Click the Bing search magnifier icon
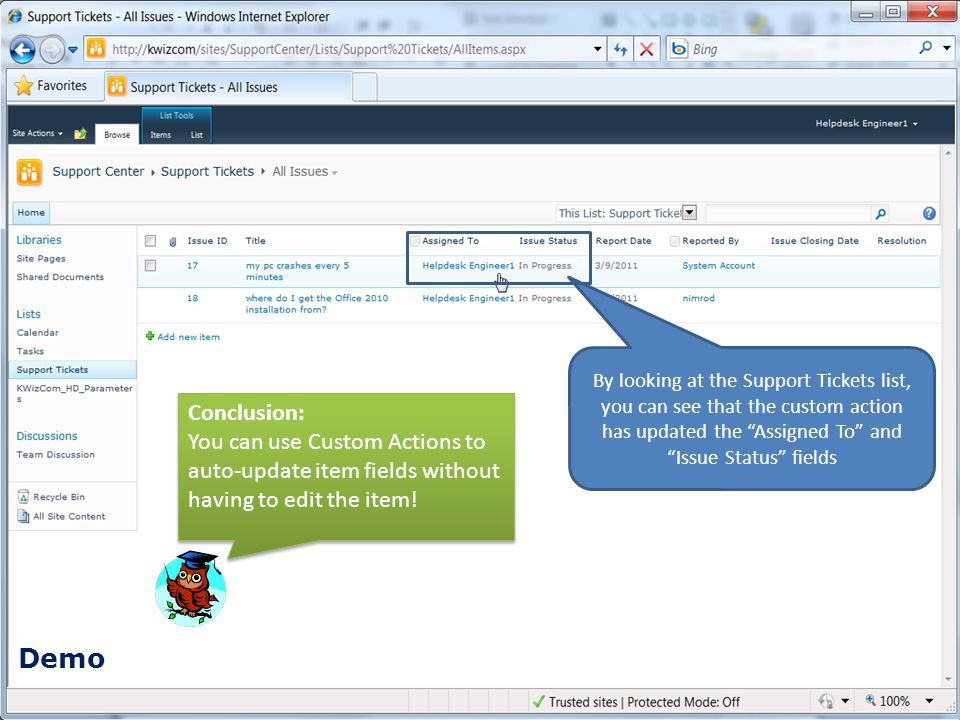Viewport: 960px width, 720px height. (926, 48)
